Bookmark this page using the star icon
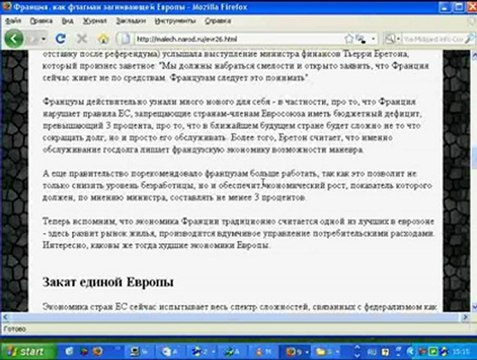 coord(349,39)
